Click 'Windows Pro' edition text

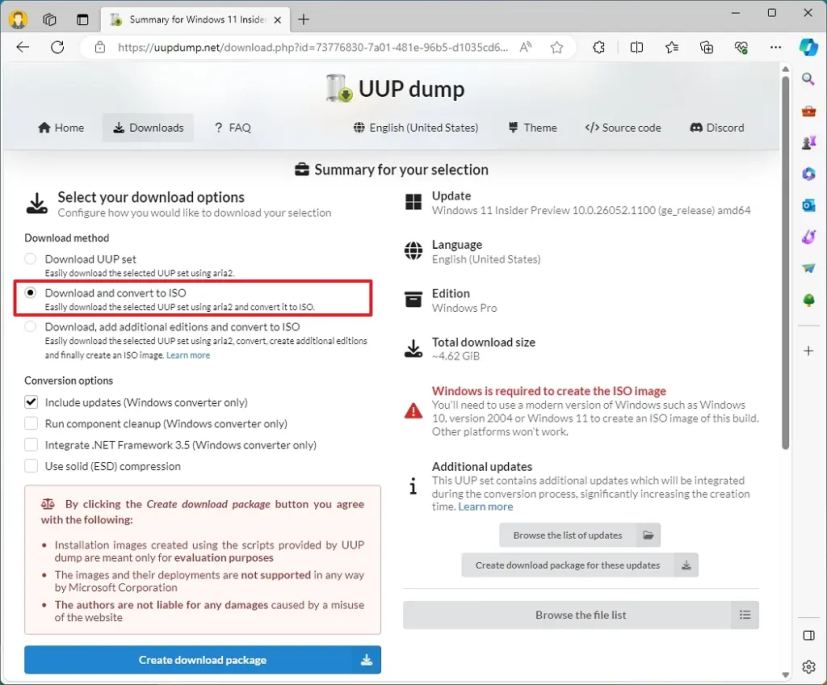coord(464,307)
